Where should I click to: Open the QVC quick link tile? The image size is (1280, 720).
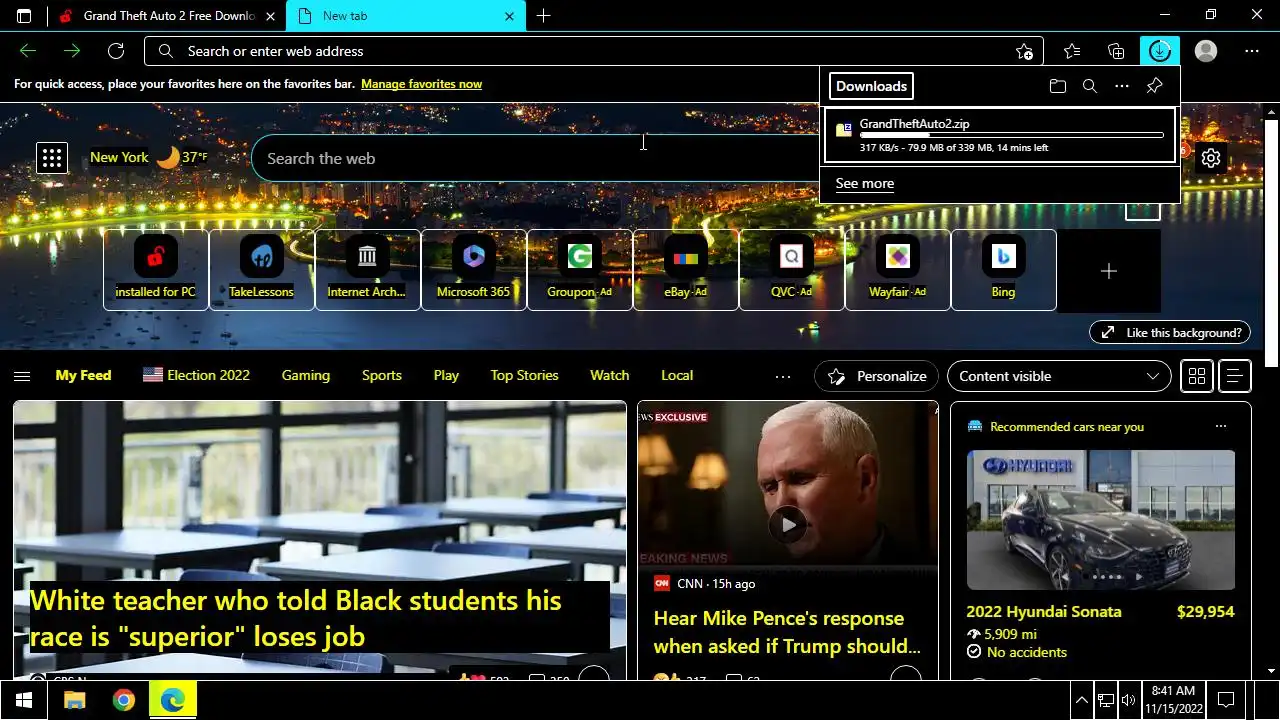tap(792, 270)
